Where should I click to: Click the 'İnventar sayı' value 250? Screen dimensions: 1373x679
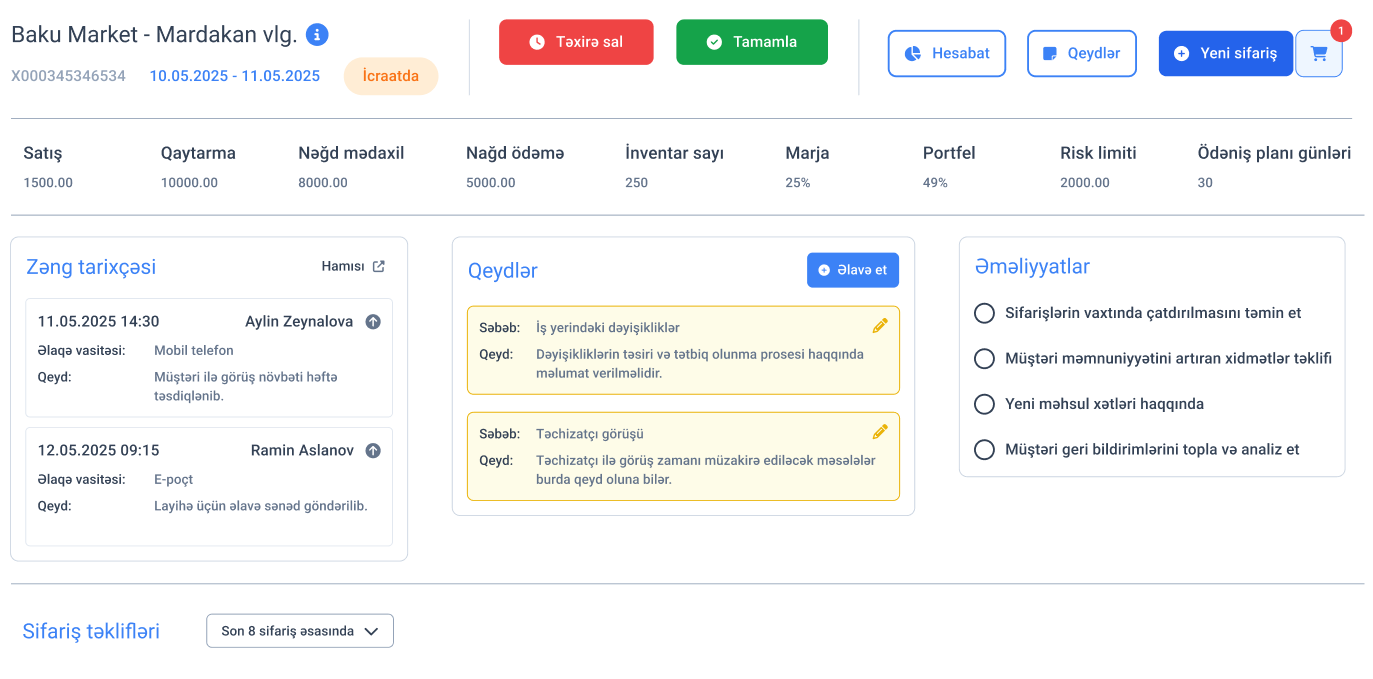[637, 183]
